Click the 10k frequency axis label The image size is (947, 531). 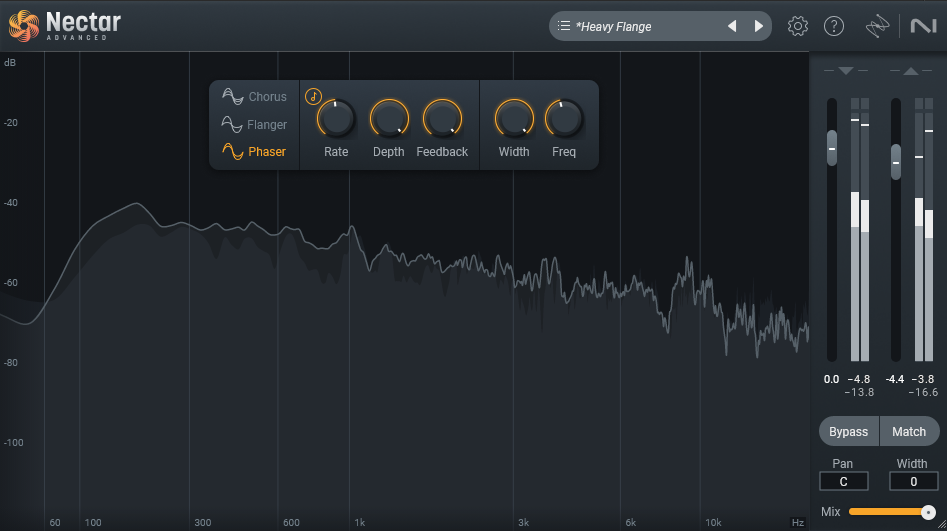pos(713,523)
